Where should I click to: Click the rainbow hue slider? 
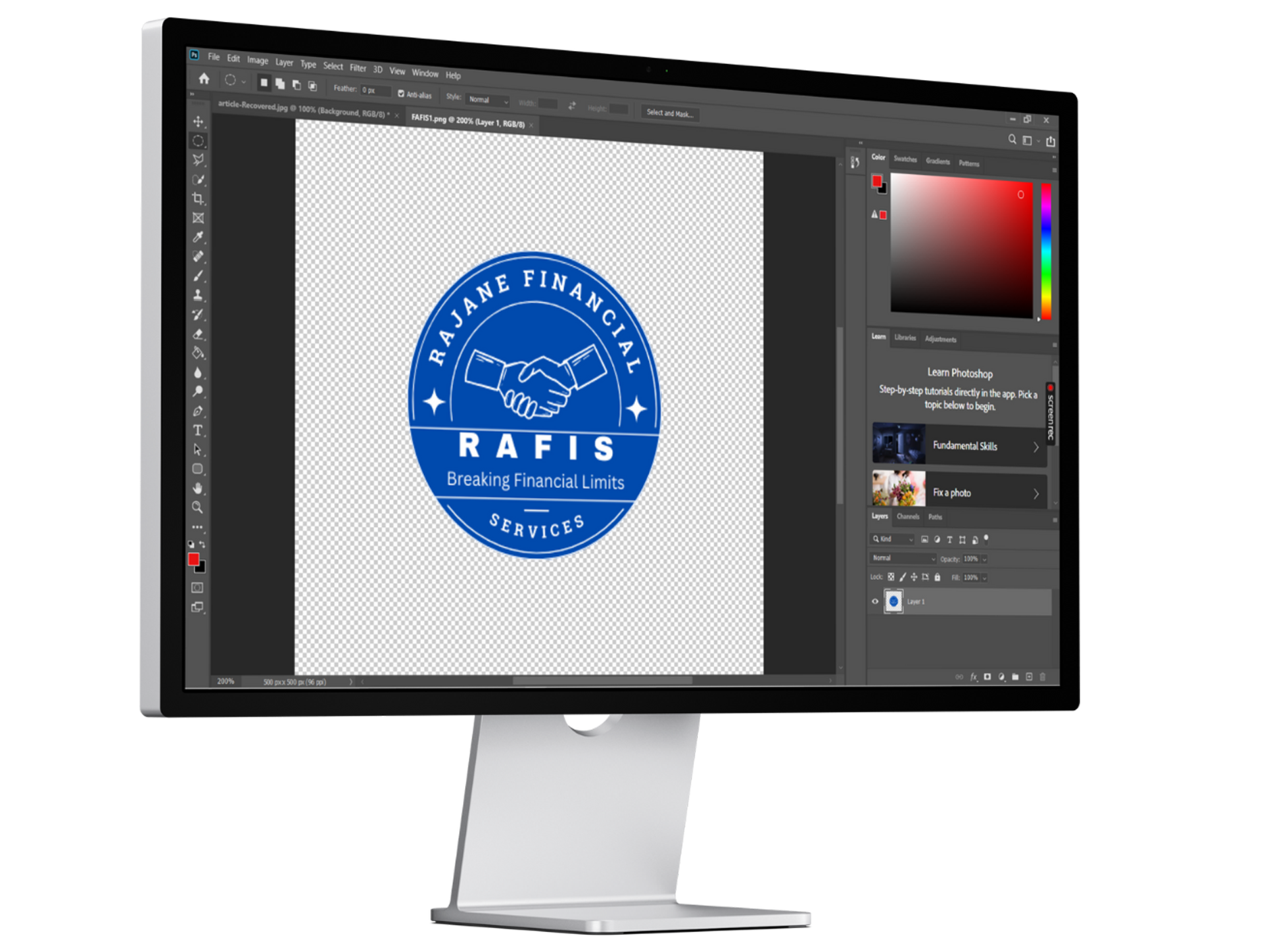click(1046, 251)
